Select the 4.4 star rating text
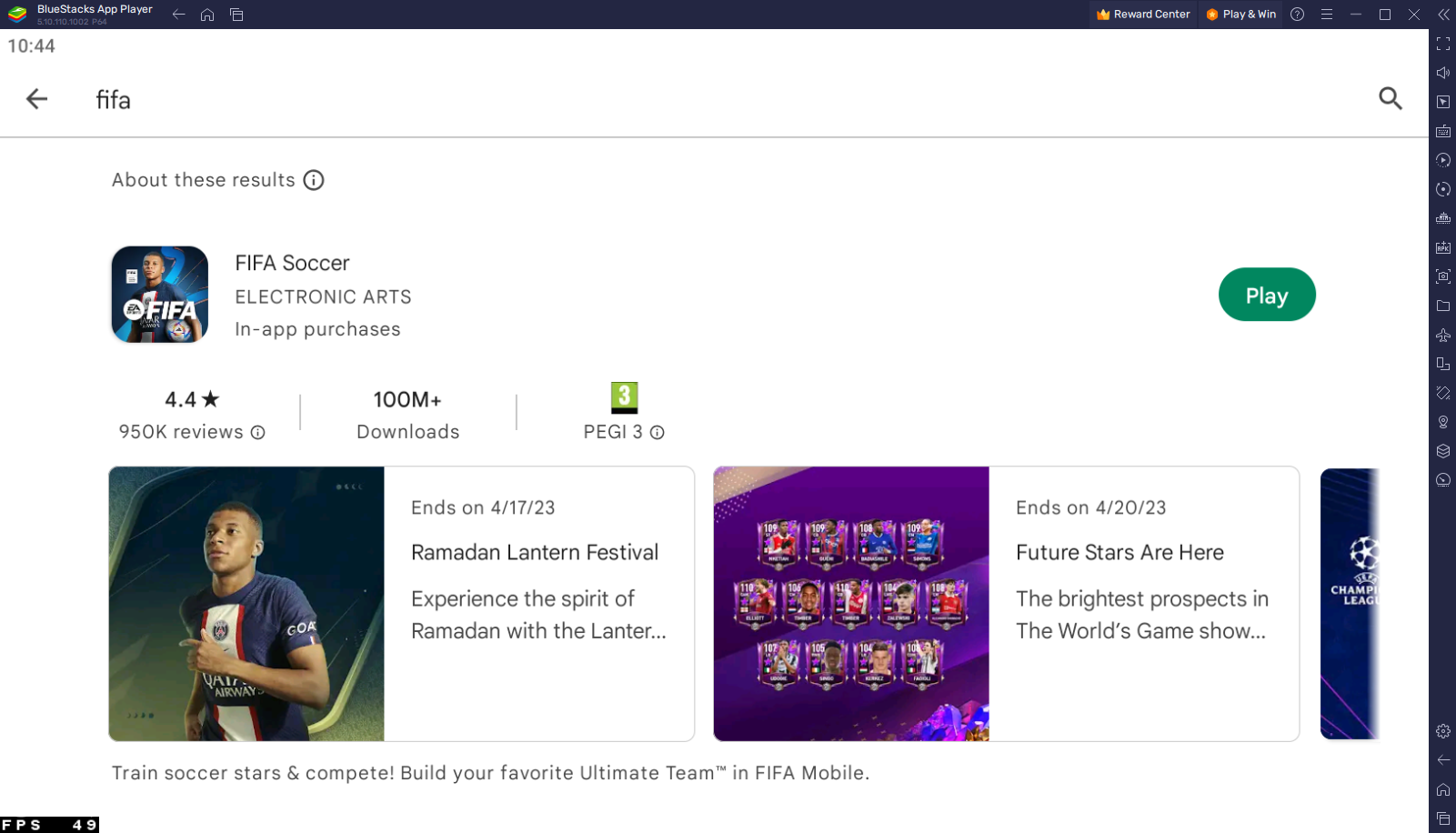 coord(192,399)
